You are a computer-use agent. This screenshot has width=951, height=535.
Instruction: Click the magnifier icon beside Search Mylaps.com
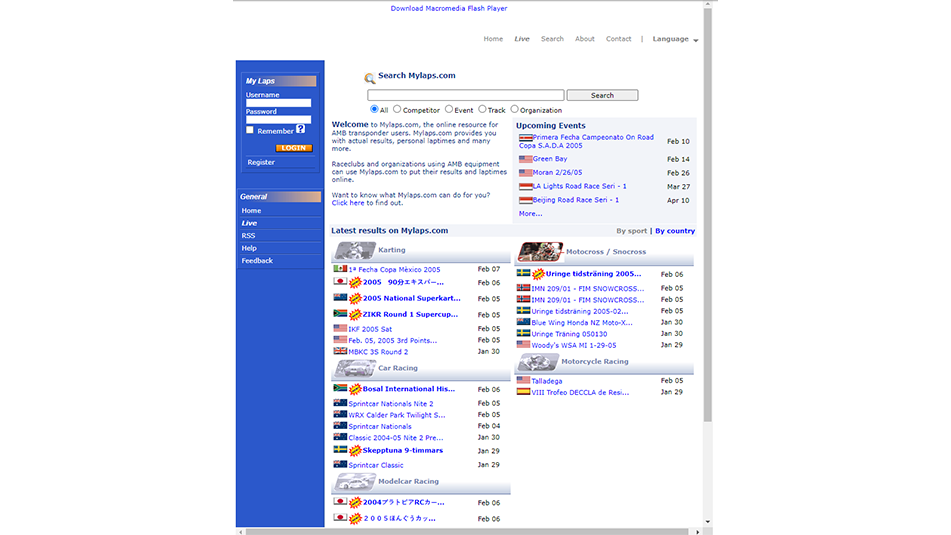coord(370,78)
